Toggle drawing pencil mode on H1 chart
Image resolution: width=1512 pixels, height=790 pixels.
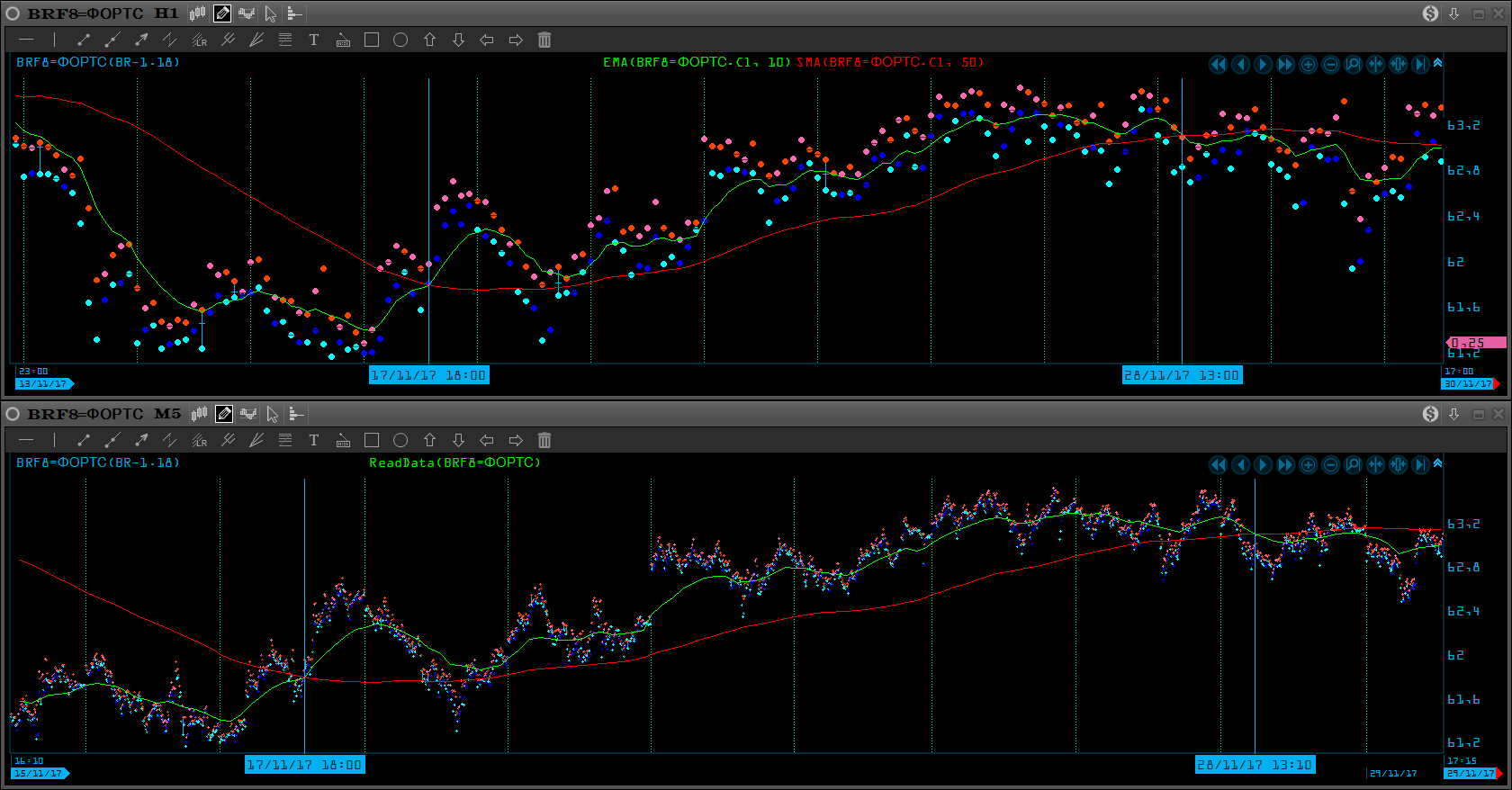coord(222,13)
